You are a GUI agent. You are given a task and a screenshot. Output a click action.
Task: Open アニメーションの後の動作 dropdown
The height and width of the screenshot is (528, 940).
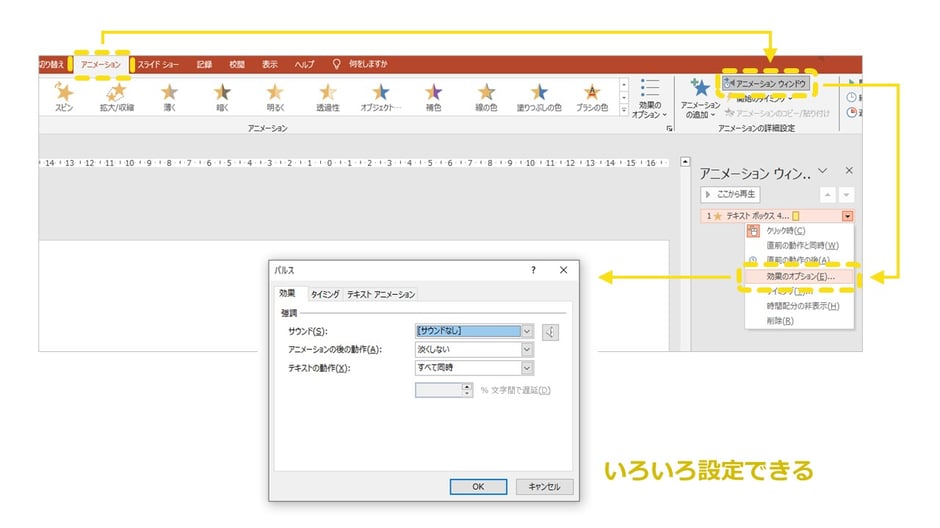click(x=527, y=349)
